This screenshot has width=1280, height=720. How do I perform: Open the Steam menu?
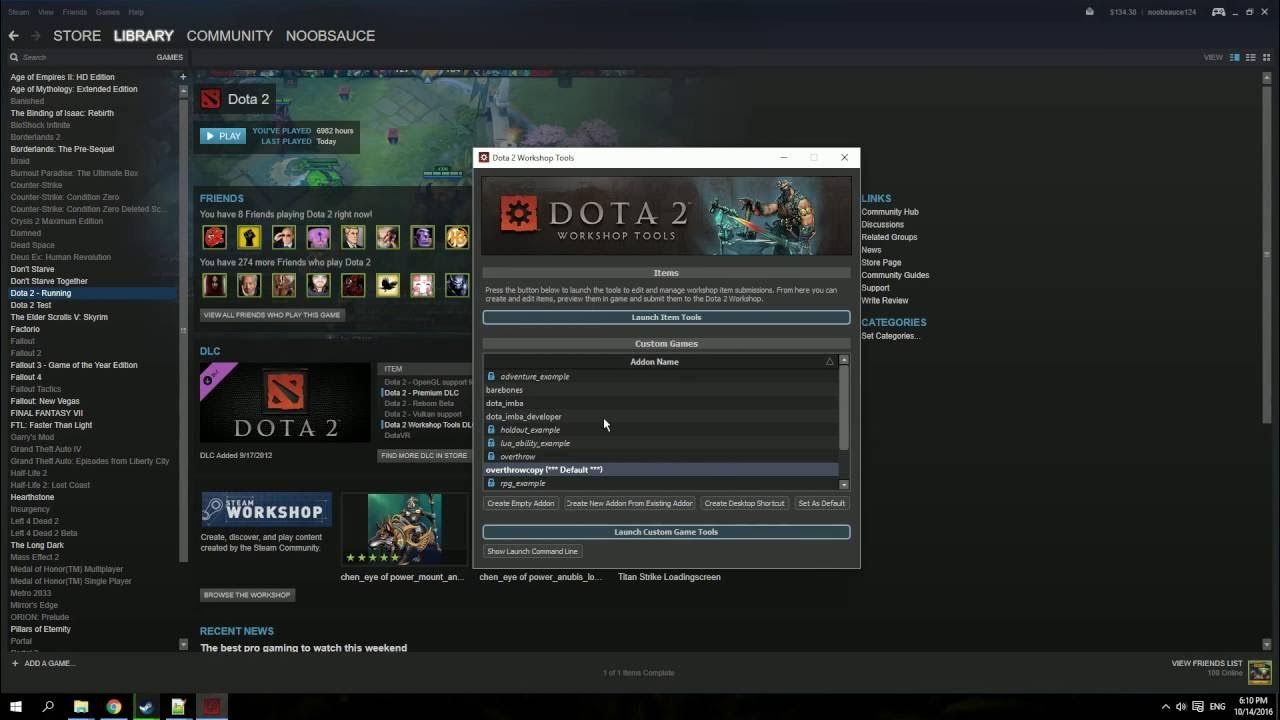tap(18, 12)
